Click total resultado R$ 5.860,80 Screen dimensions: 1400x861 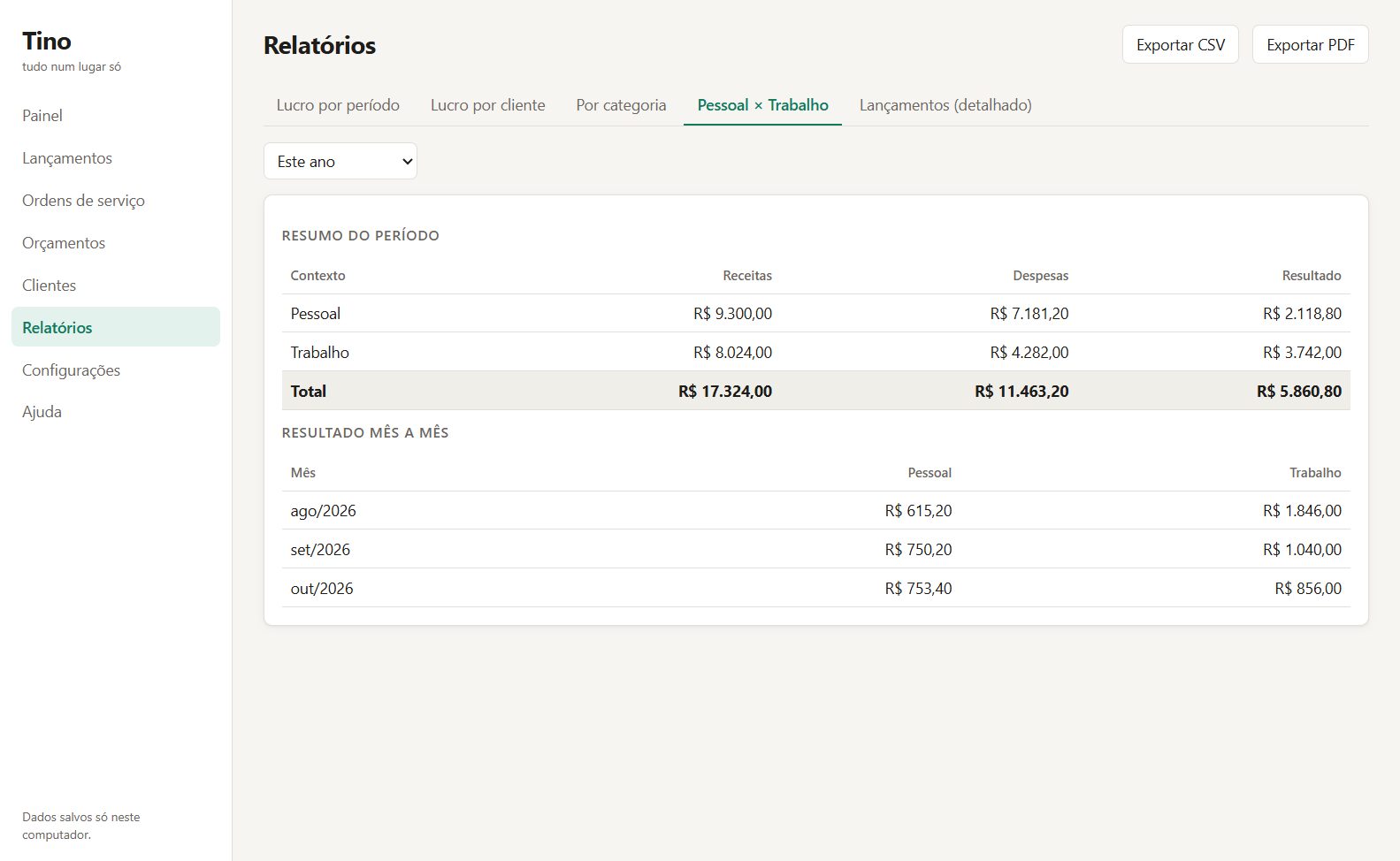pyautogui.click(x=1299, y=391)
